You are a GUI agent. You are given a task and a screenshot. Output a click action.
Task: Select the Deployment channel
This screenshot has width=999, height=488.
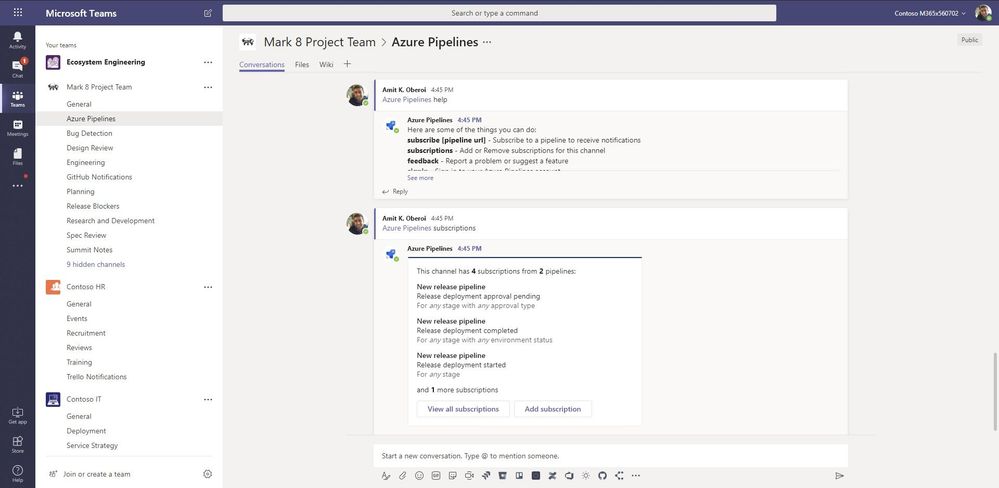tap(86, 431)
